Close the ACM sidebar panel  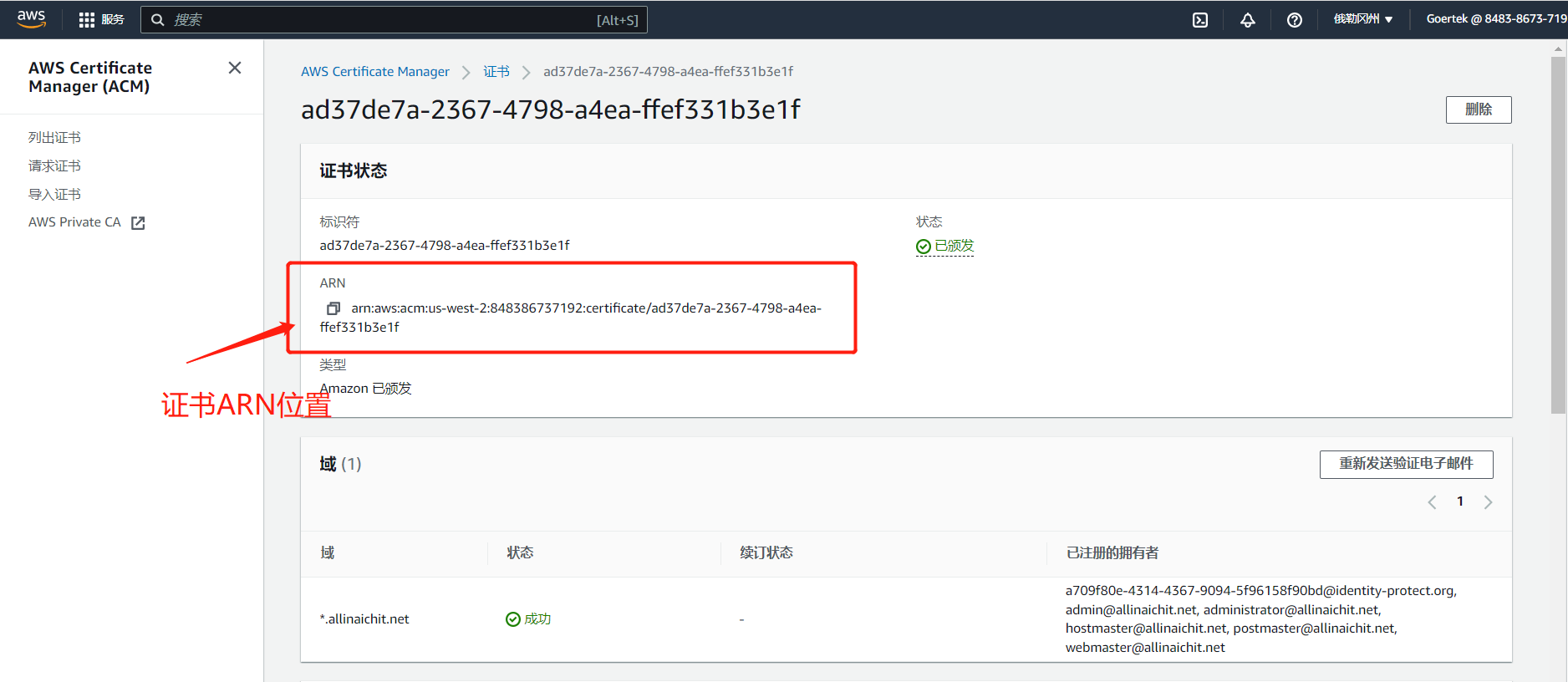[x=235, y=68]
